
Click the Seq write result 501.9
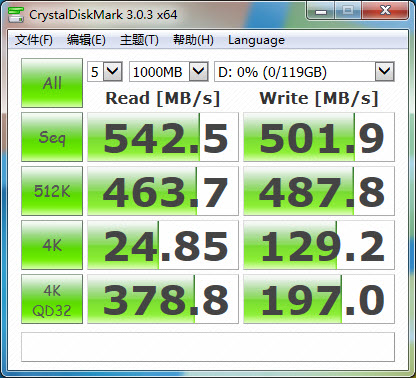319,137
